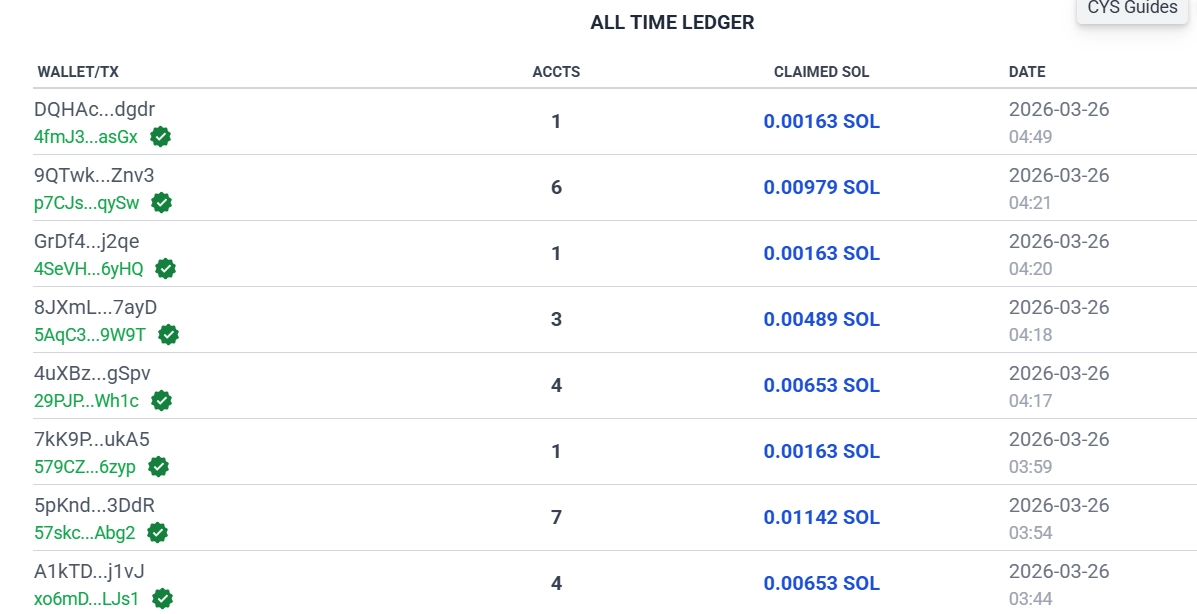1197x614 pixels.
Task: Click the green badge next to 5AqC3...9W9T
Action: coord(168,335)
